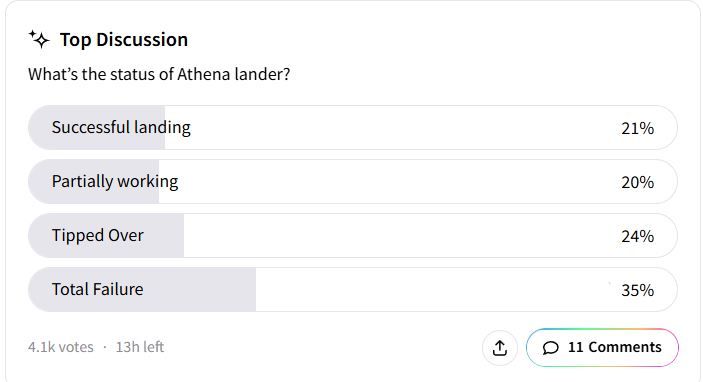The width and height of the screenshot is (703, 382).
Task: Click the Successful landing text label
Action: point(121,128)
